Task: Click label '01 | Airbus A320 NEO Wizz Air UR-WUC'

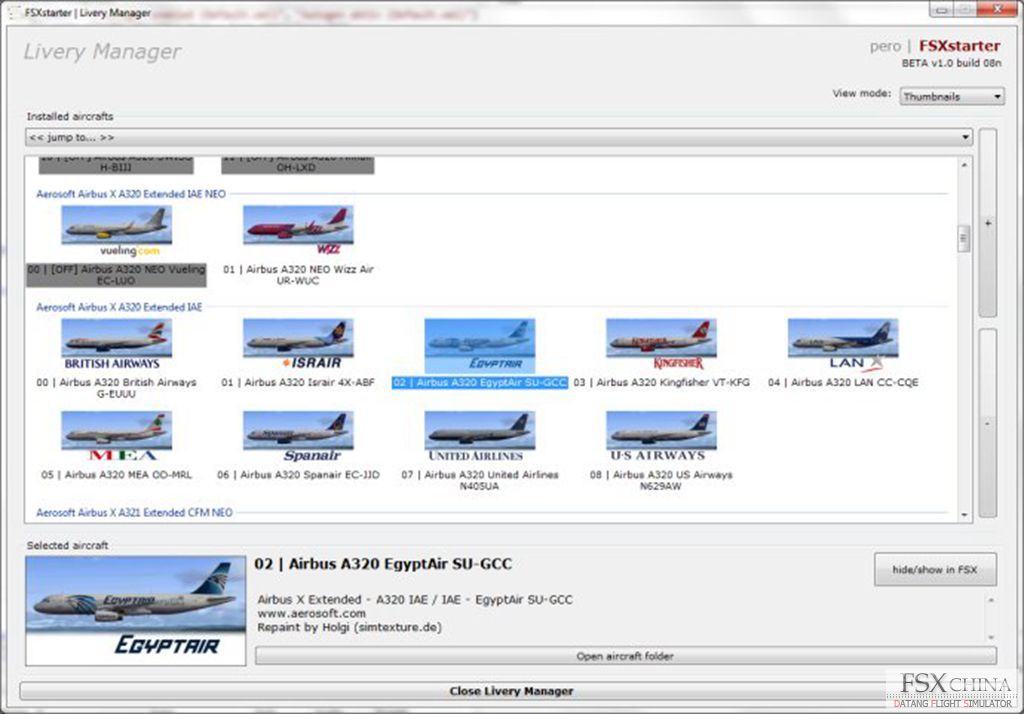Action: pos(298,275)
